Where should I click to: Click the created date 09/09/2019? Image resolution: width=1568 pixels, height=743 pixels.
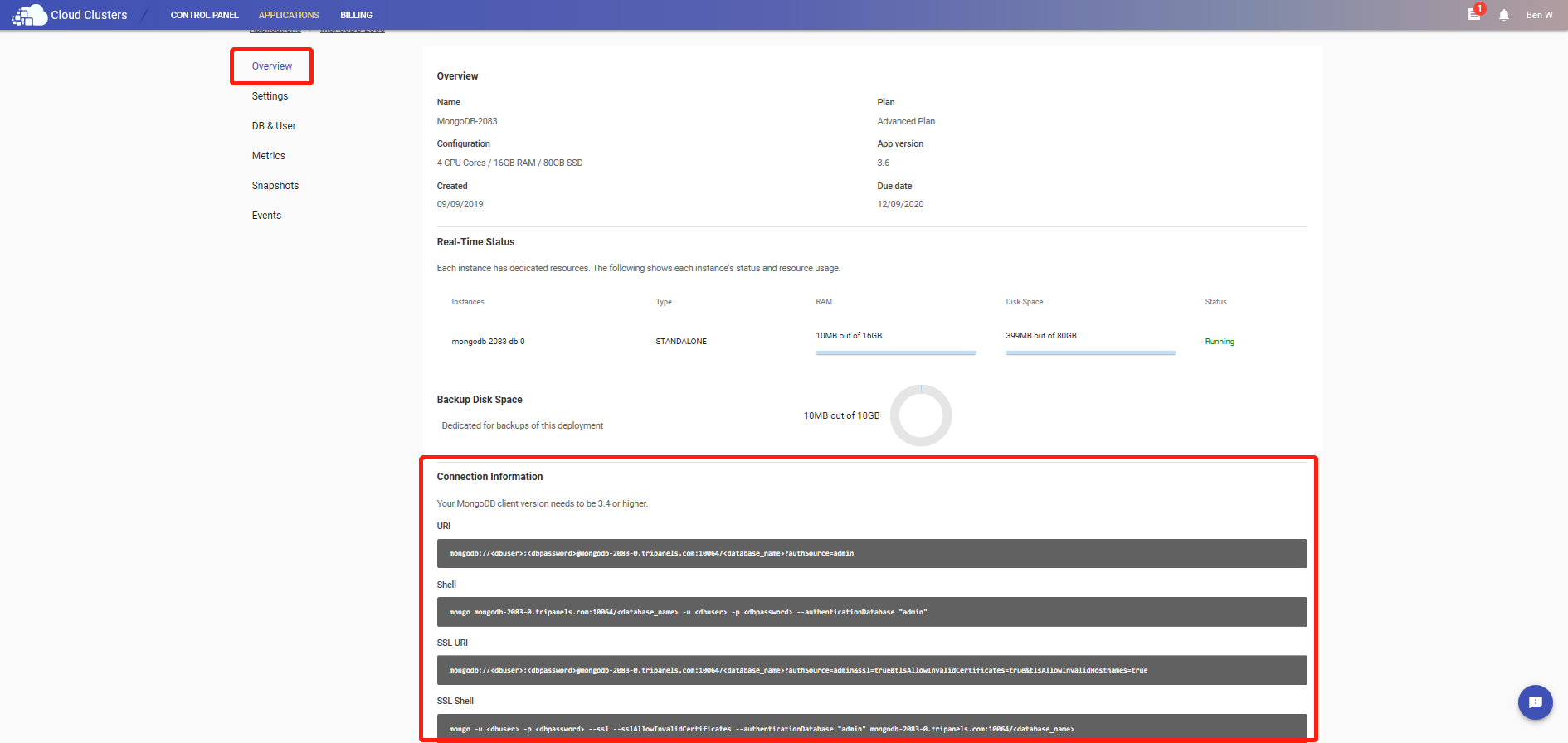[x=460, y=204]
